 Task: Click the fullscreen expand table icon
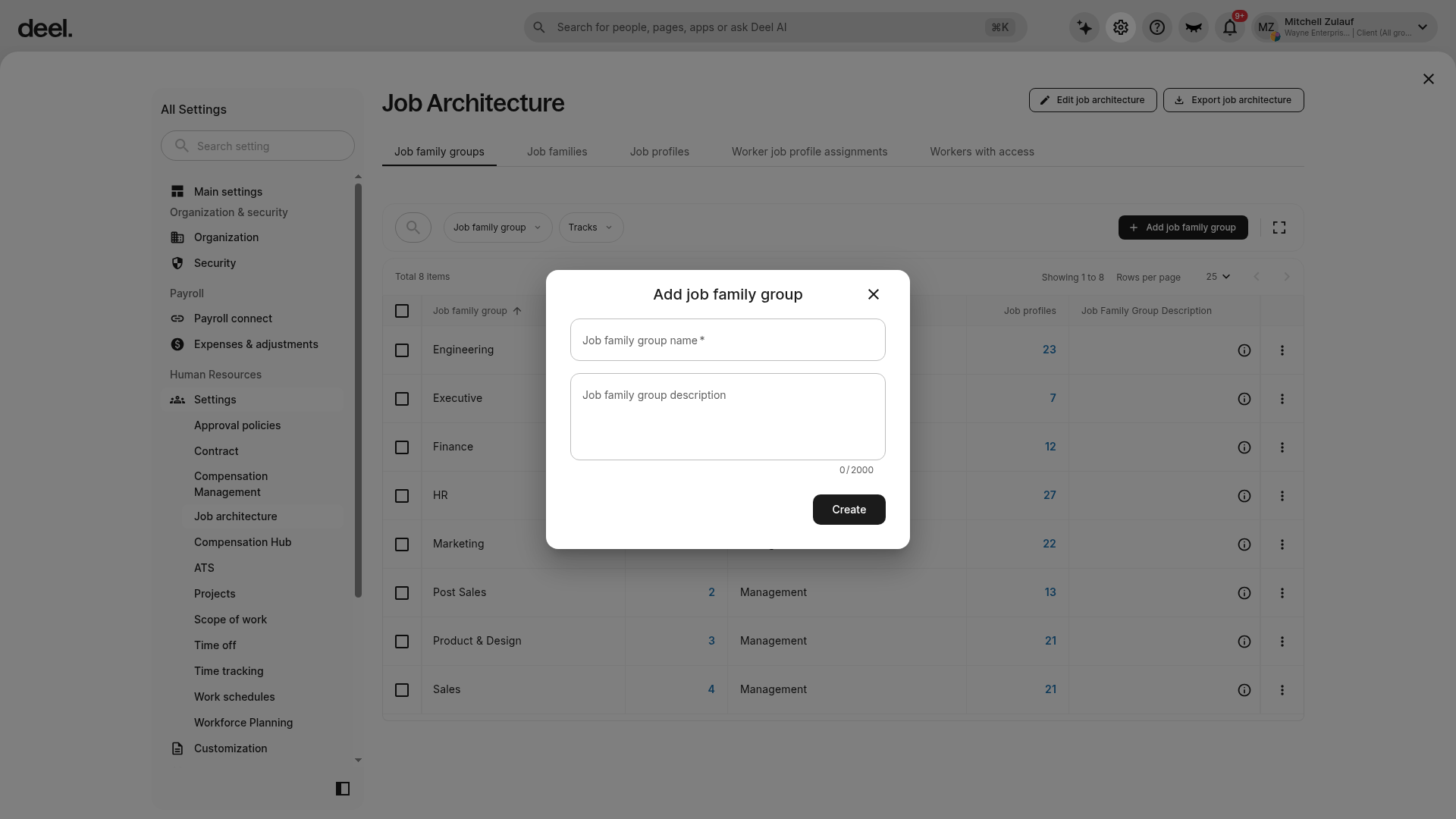pos(1279,227)
